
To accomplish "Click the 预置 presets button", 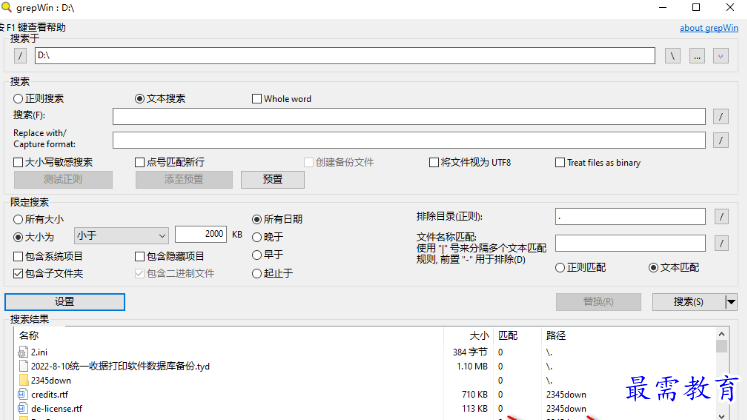I will [273, 180].
